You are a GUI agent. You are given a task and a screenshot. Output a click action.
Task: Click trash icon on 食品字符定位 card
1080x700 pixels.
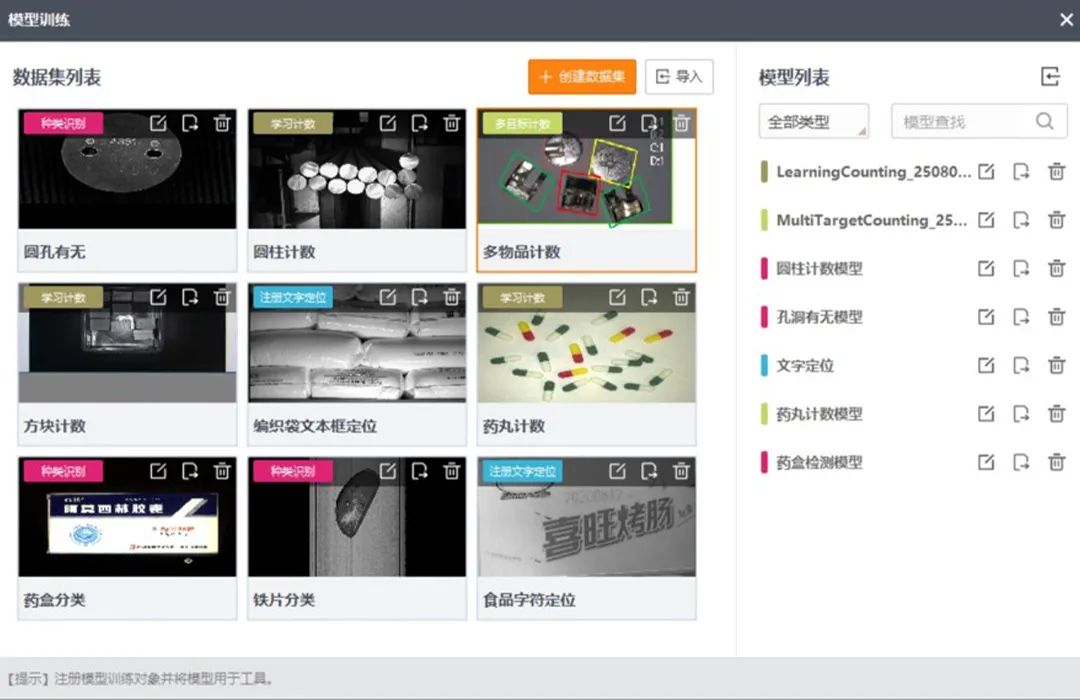click(x=681, y=471)
